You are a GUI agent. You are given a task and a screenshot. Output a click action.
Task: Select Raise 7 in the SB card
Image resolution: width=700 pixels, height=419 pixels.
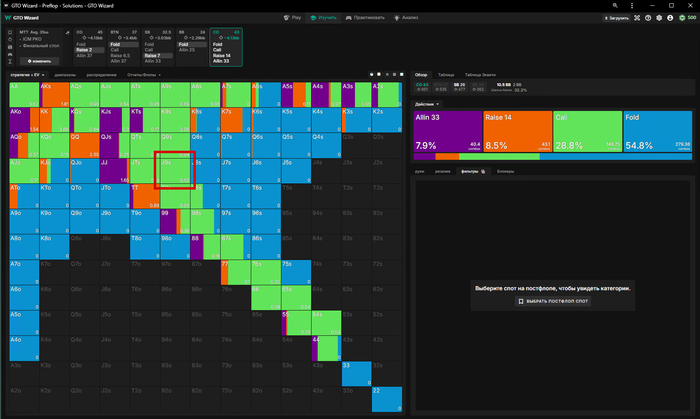click(x=158, y=56)
